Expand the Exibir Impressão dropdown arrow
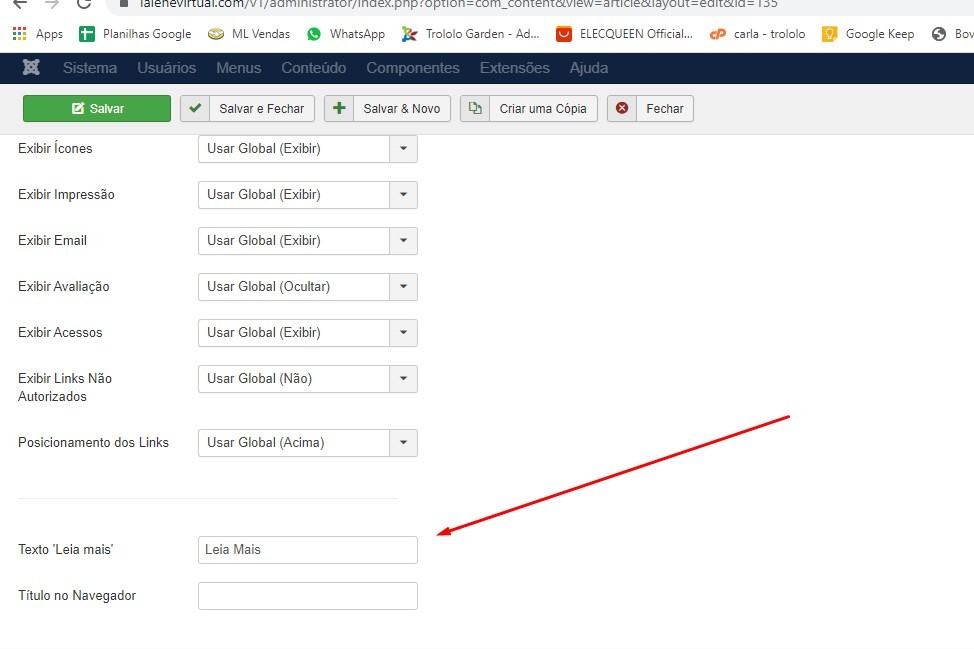974x649 pixels. tap(403, 194)
